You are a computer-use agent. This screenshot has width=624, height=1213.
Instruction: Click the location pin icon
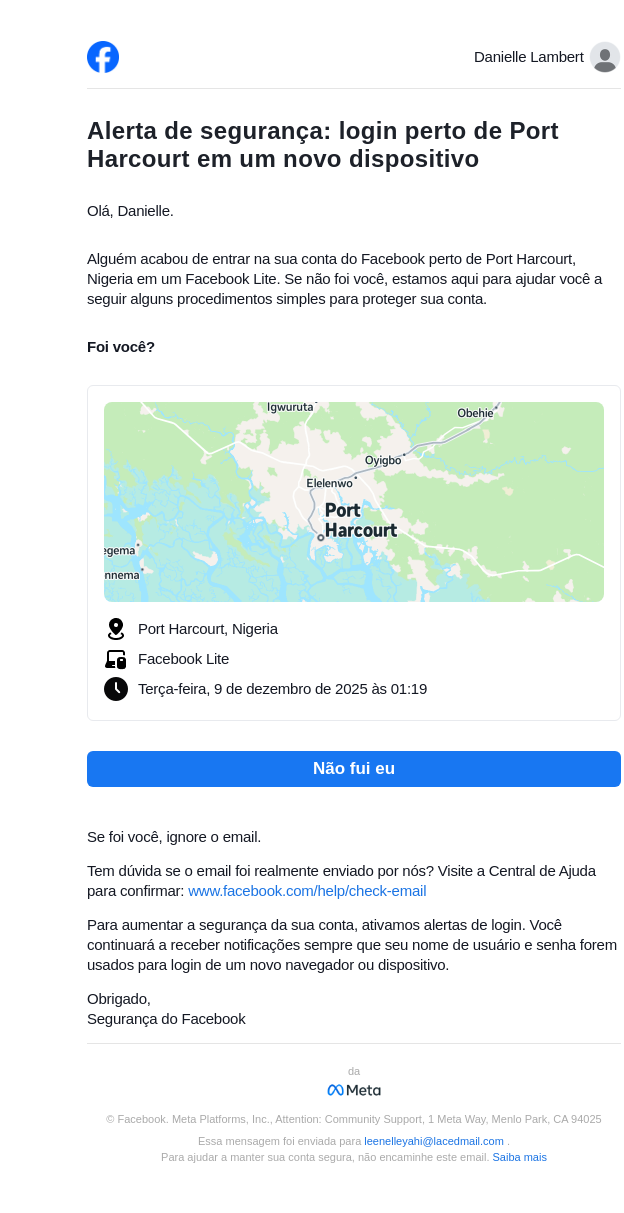point(116,629)
